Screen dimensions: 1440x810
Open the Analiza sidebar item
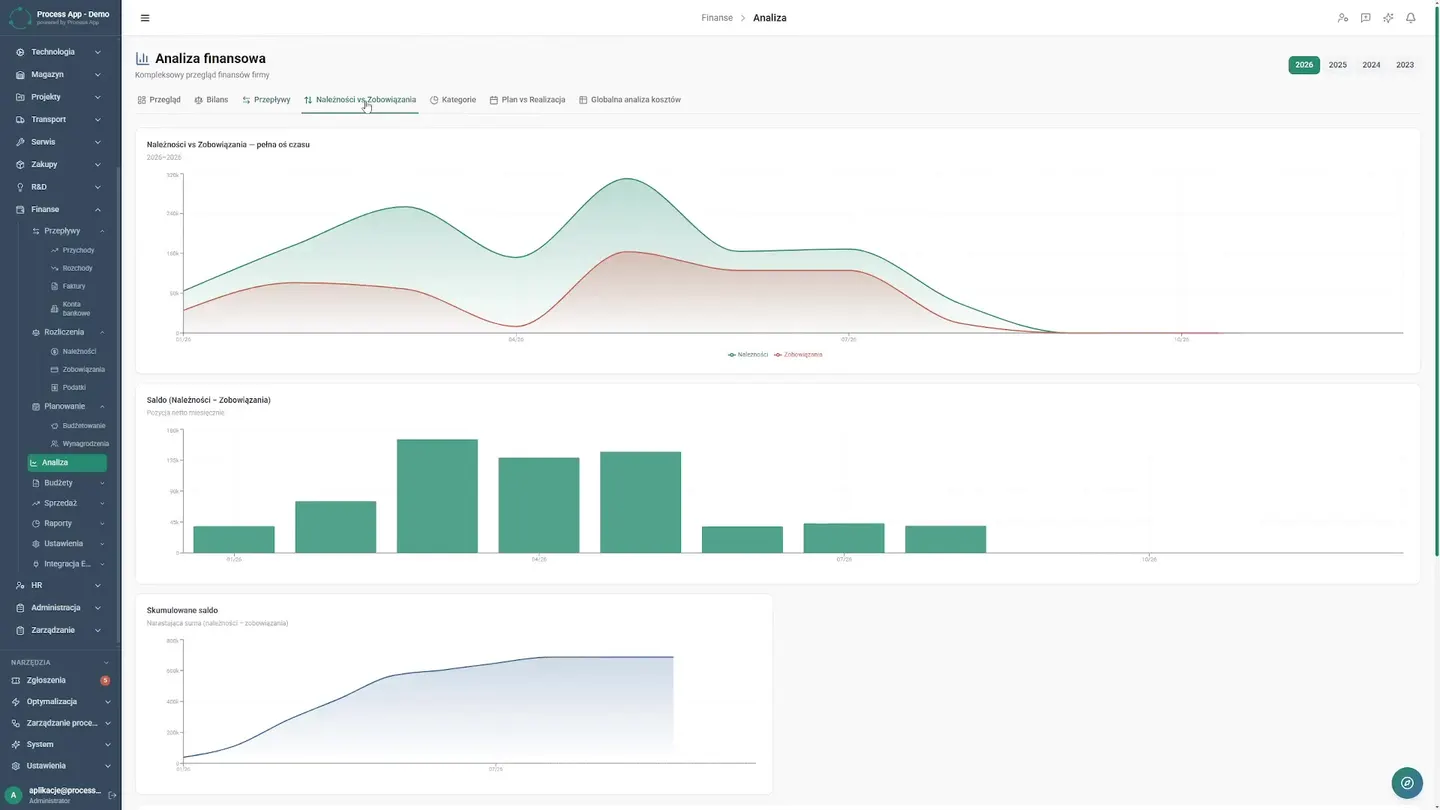coord(67,463)
